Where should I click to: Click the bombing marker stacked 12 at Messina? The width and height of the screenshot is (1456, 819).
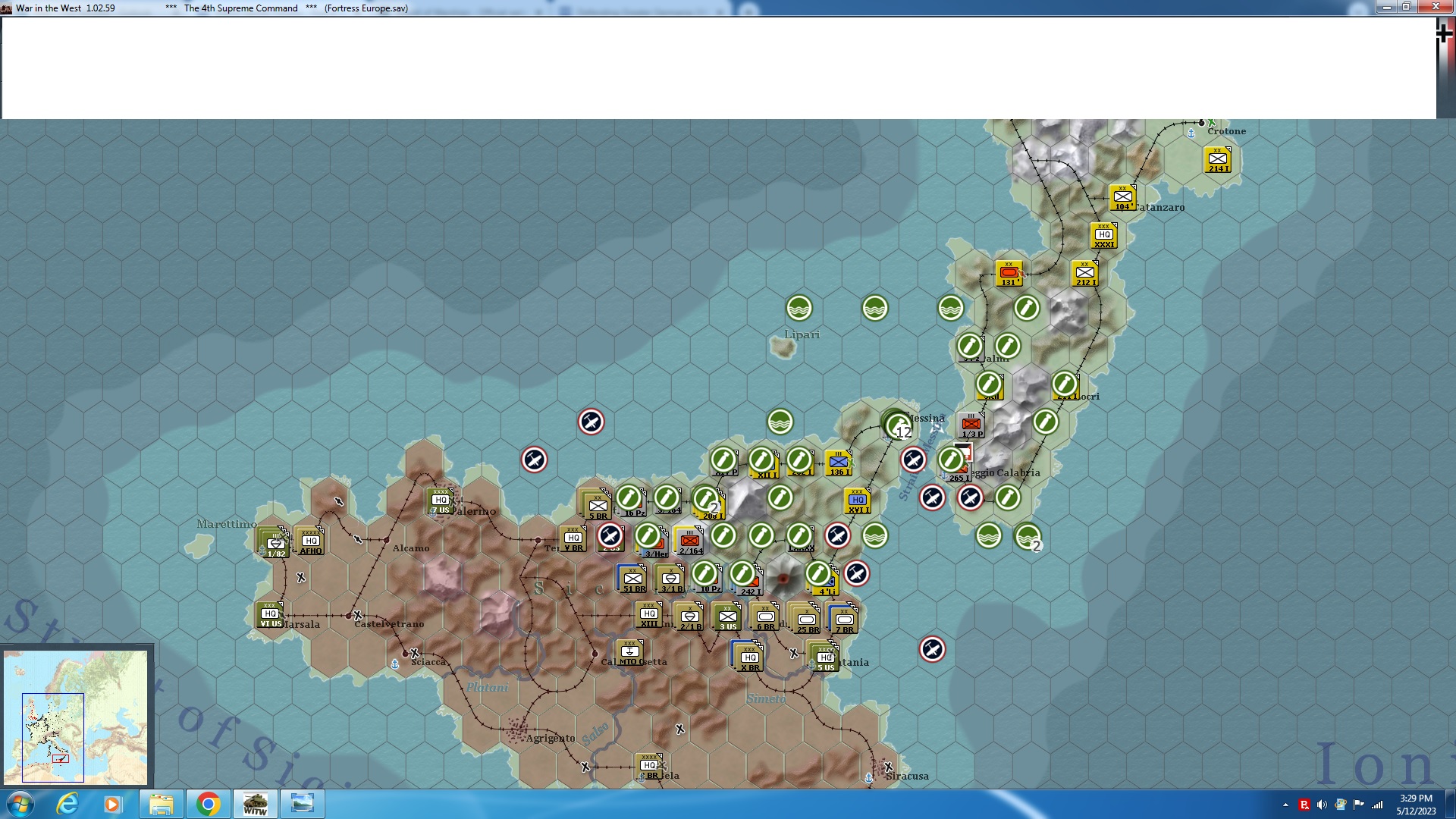[897, 425]
